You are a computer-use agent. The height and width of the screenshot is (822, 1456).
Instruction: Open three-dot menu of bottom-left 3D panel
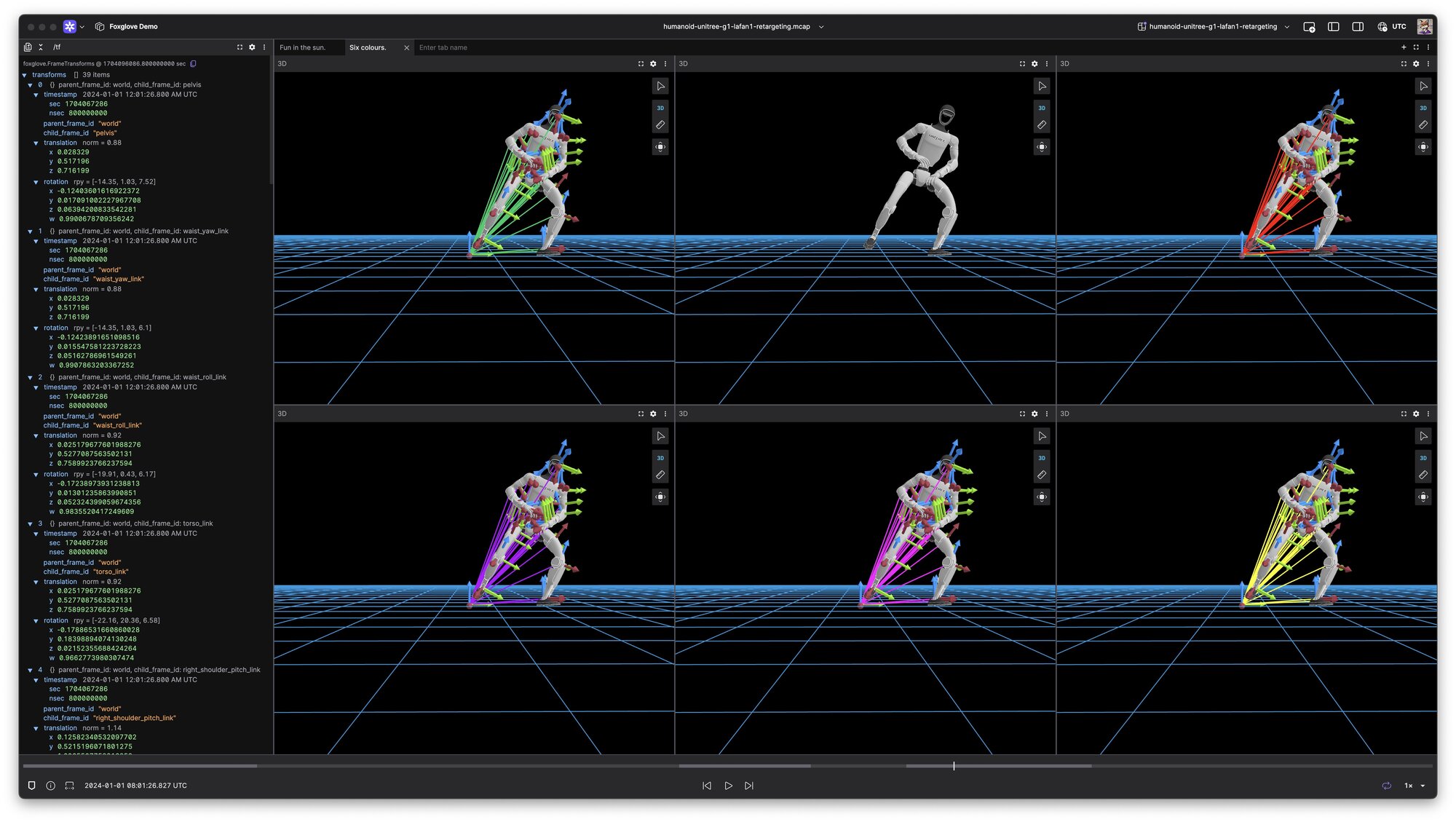coord(665,414)
